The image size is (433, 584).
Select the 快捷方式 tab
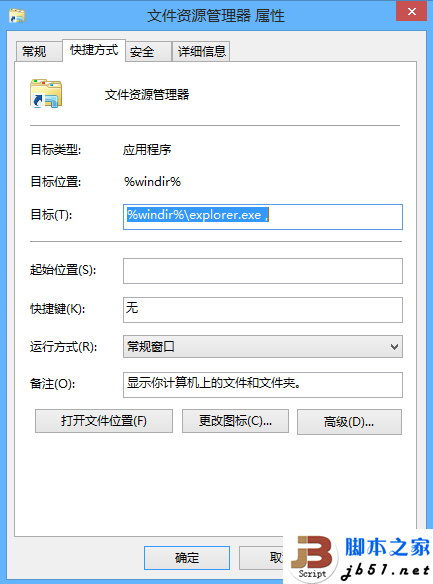click(x=94, y=50)
